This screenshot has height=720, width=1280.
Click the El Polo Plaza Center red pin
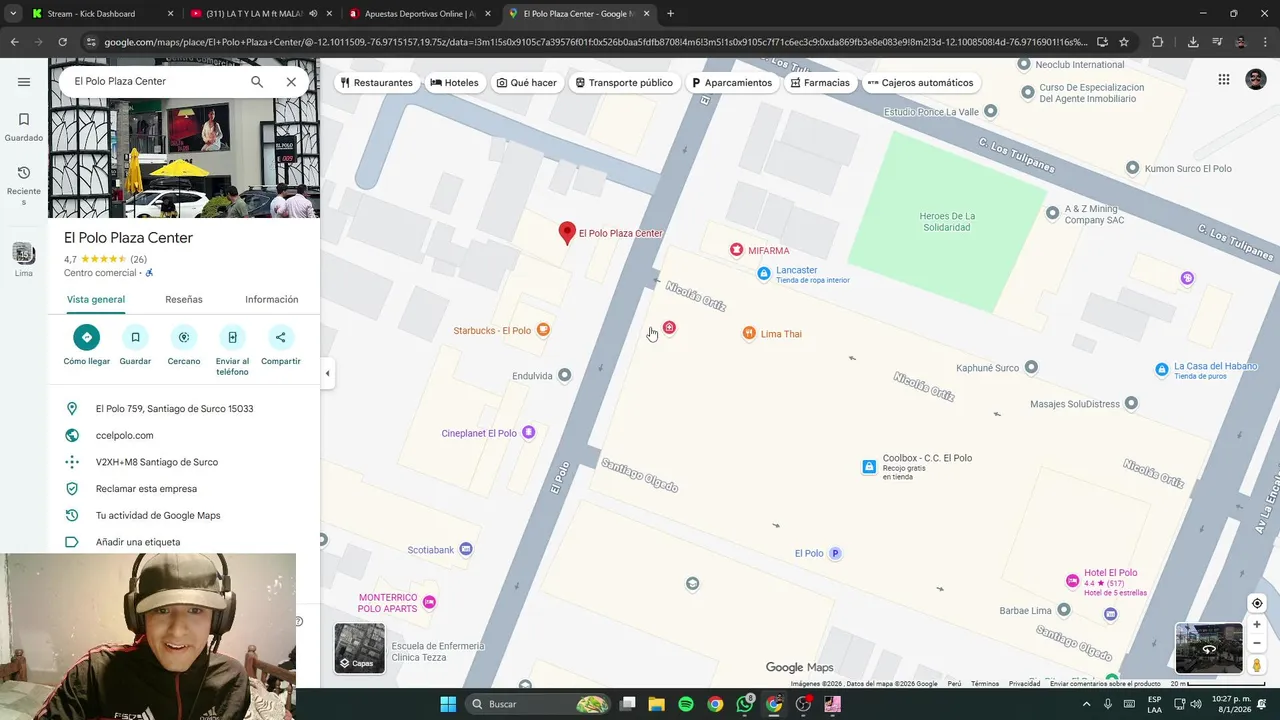567,233
